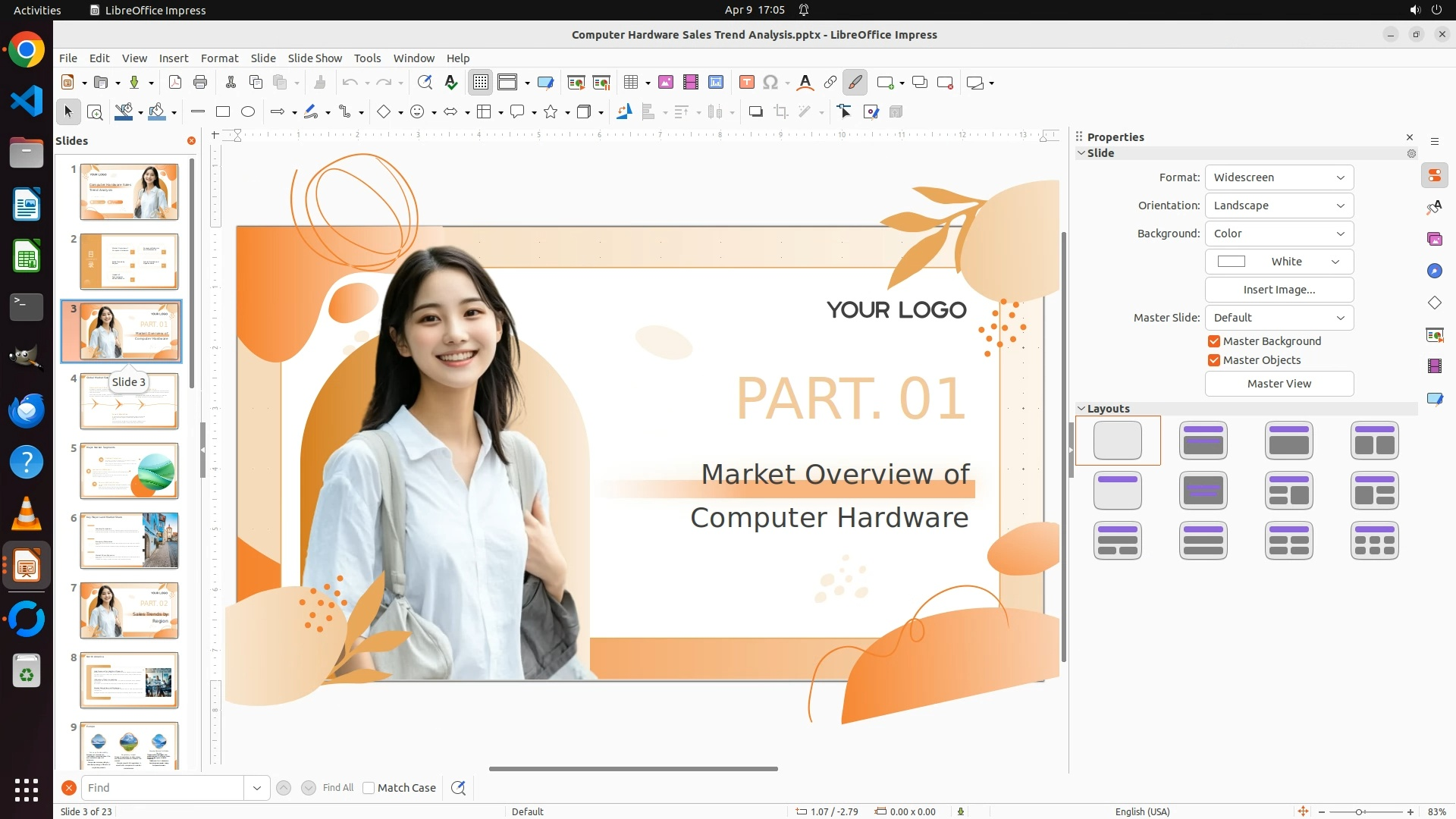The height and width of the screenshot is (819, 1456).
Task: Open the Background dropdown showing Color
Action: [1279, 234]
